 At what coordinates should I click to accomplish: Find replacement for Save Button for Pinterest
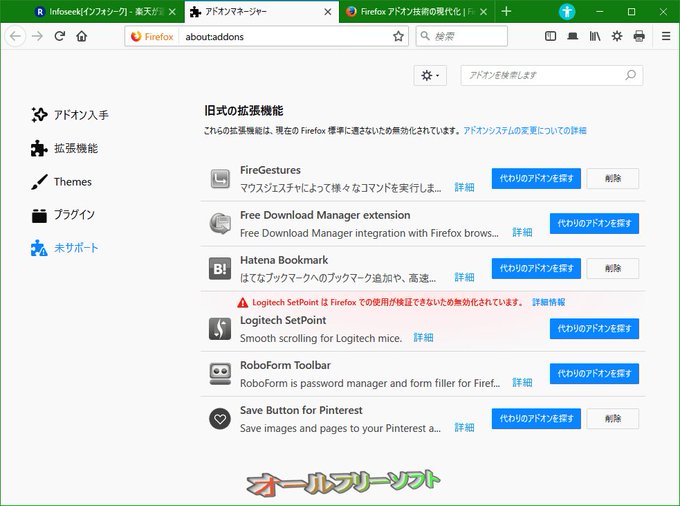[x=536, y=418]
